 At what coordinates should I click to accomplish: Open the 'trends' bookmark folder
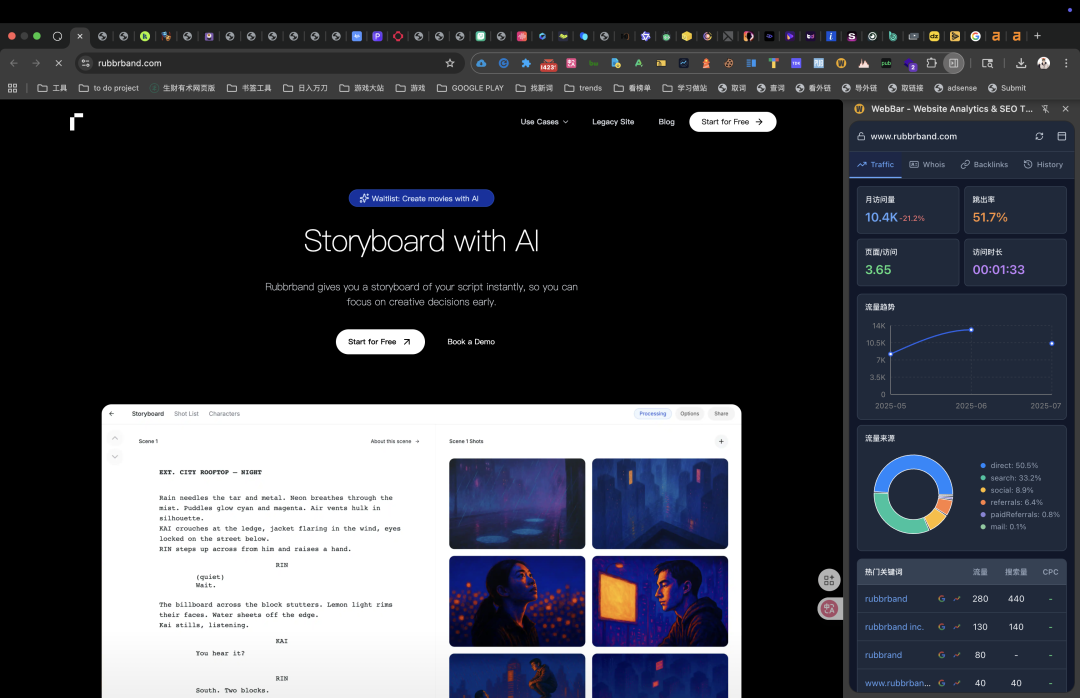click(x=583, y=88)
